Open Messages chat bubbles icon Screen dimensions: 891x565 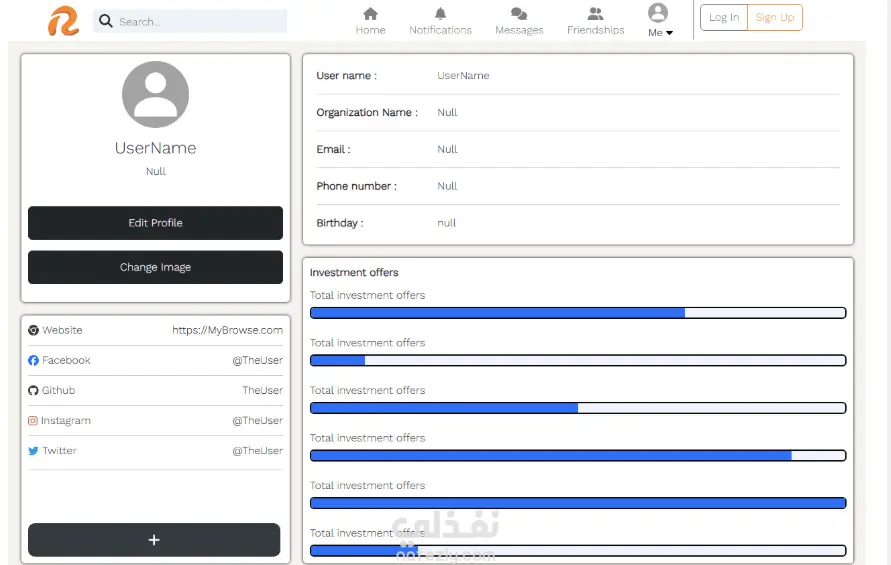[519, 14]
